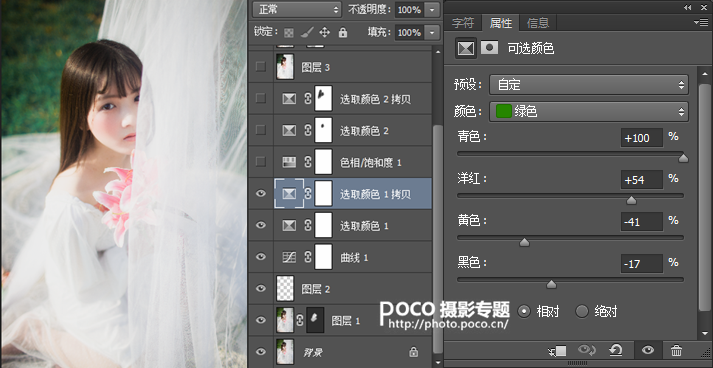The width and height of the screenshot is (713, 368).
Task: Switch to the 信息 tab
Action: (538, 22)
